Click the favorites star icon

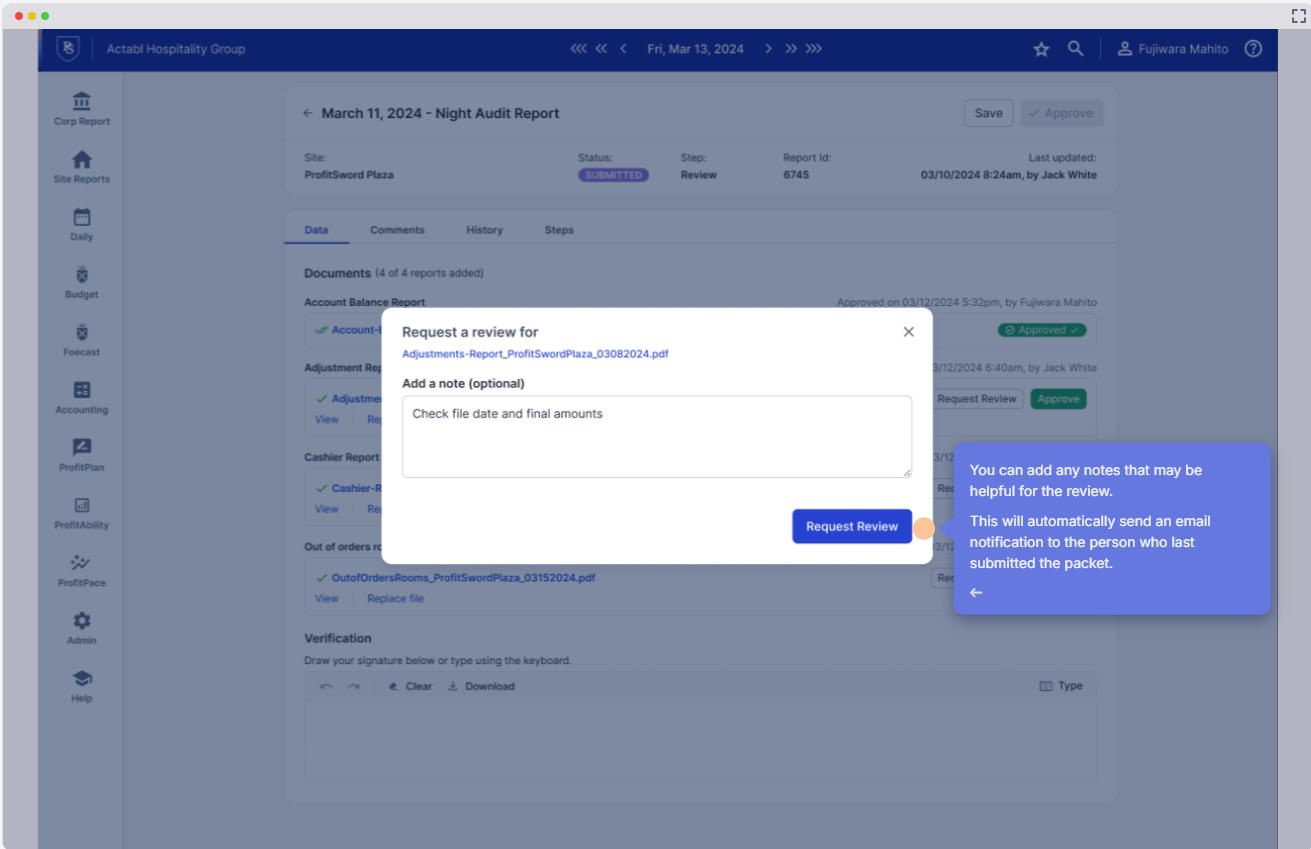[x=1041, y=49]
